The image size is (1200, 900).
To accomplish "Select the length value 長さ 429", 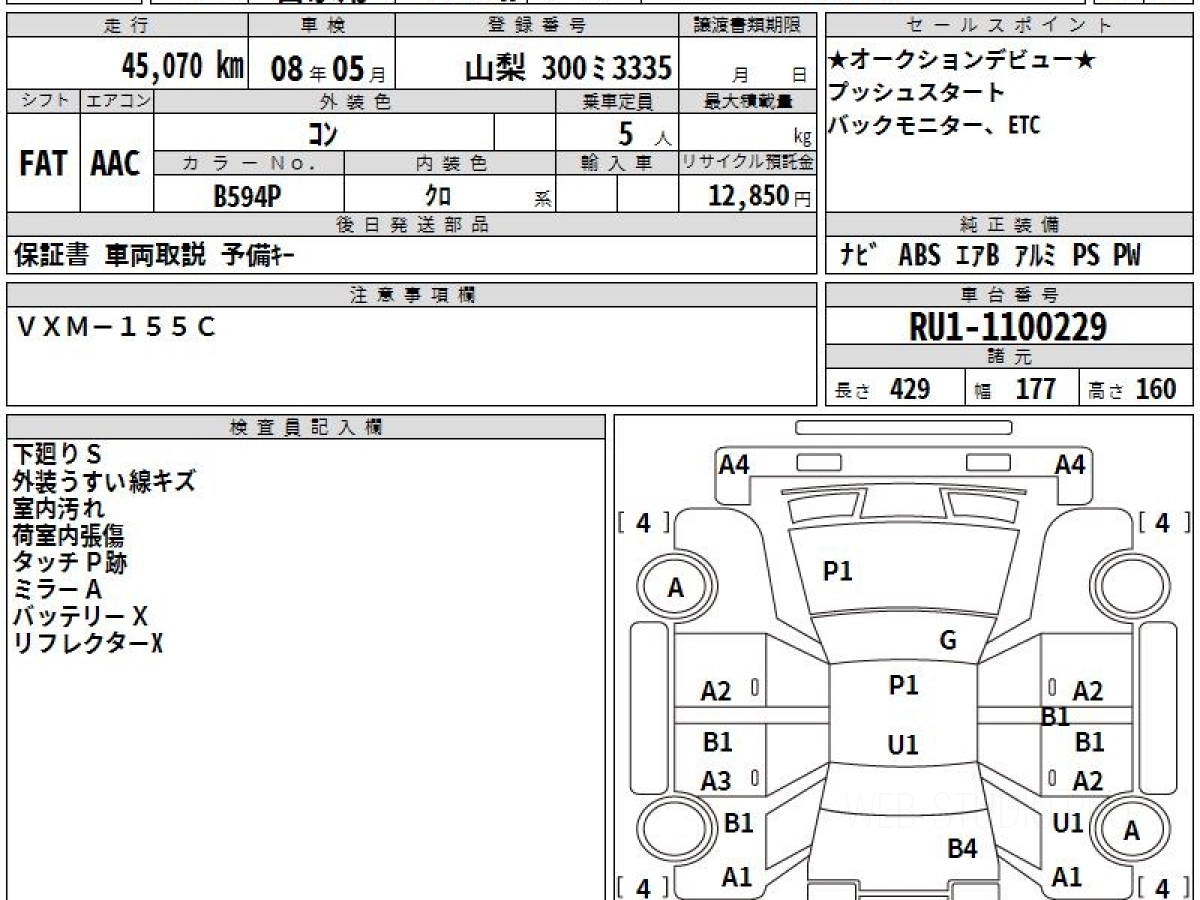I will coord(882,389).
